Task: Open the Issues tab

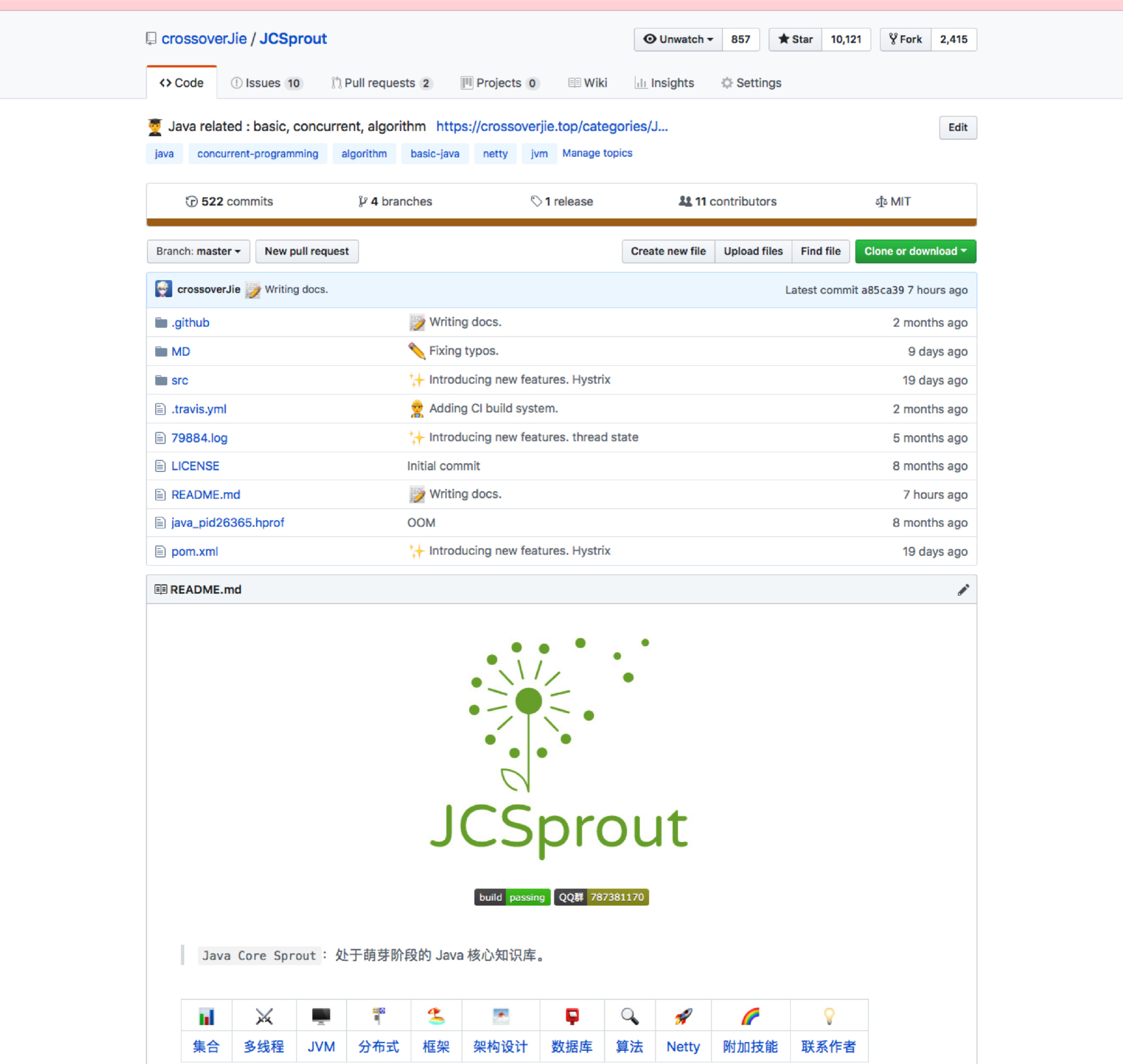Action: click(x=266, y=83)
